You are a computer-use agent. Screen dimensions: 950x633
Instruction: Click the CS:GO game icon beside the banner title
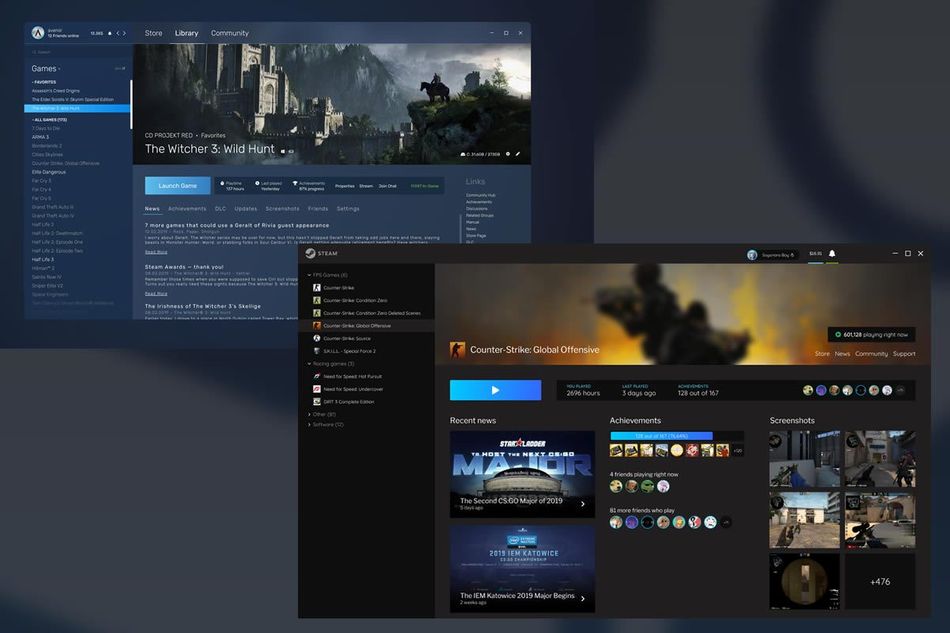click(457, 350)
